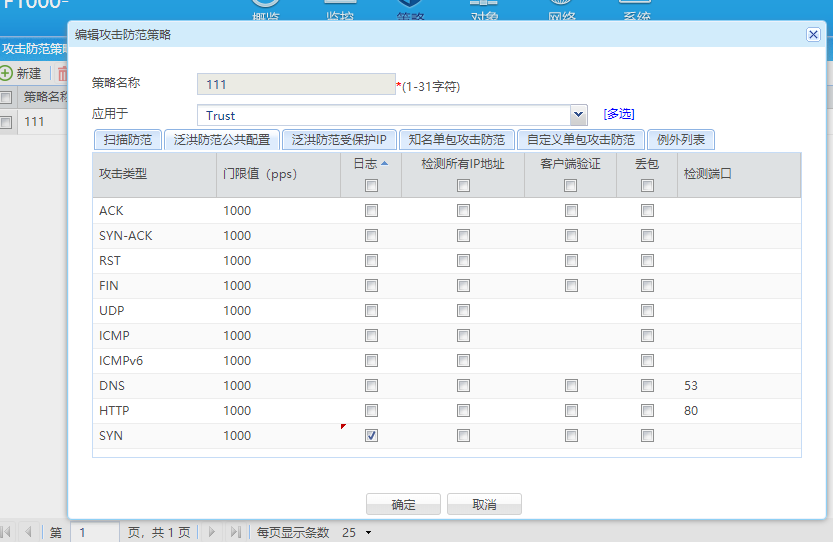Click the 确定 button
Image resolution: width=833 pixels, height=542 pixels.
(x=403, y=504)
